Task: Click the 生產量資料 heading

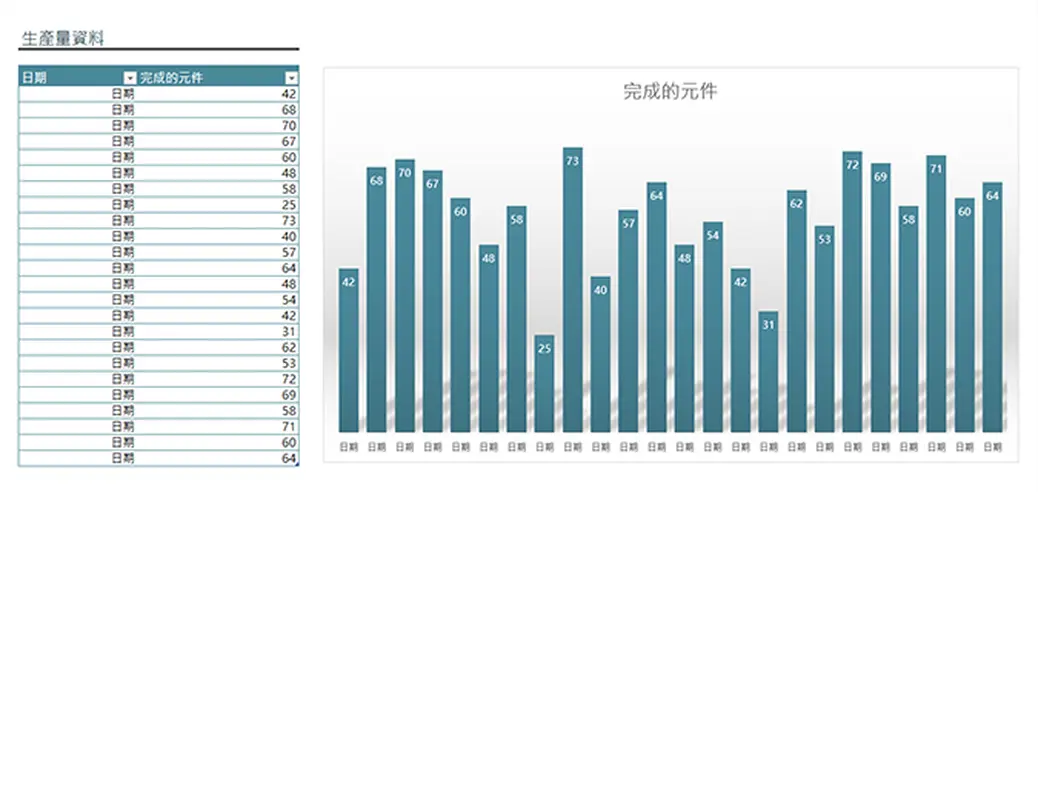Action: 63,39
